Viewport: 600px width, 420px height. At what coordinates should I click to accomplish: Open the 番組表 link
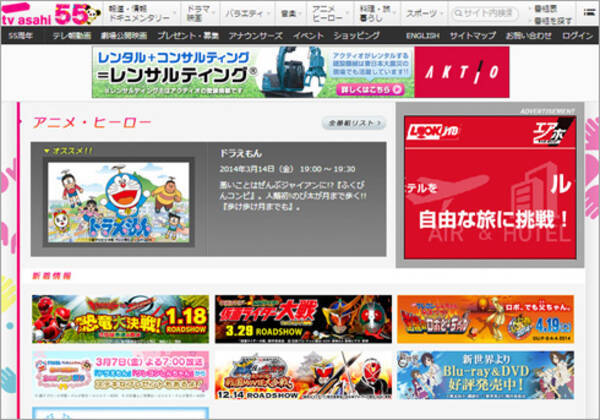click(x=546, y=8)
